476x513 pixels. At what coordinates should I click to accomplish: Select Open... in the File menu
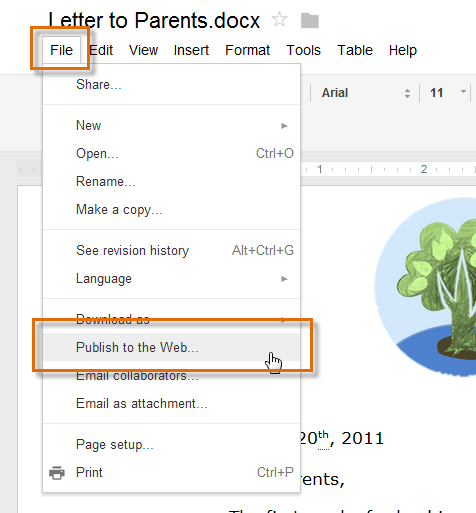tap(172, 154)
